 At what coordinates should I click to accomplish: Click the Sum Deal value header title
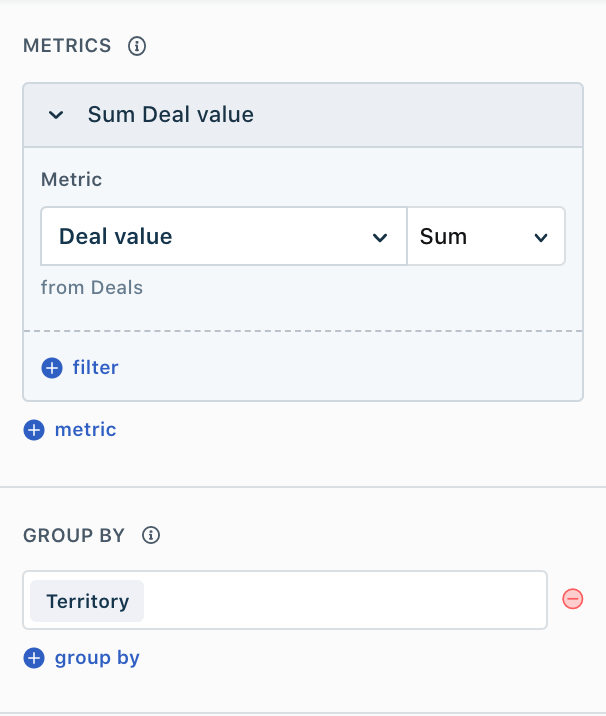coord(171,115)
